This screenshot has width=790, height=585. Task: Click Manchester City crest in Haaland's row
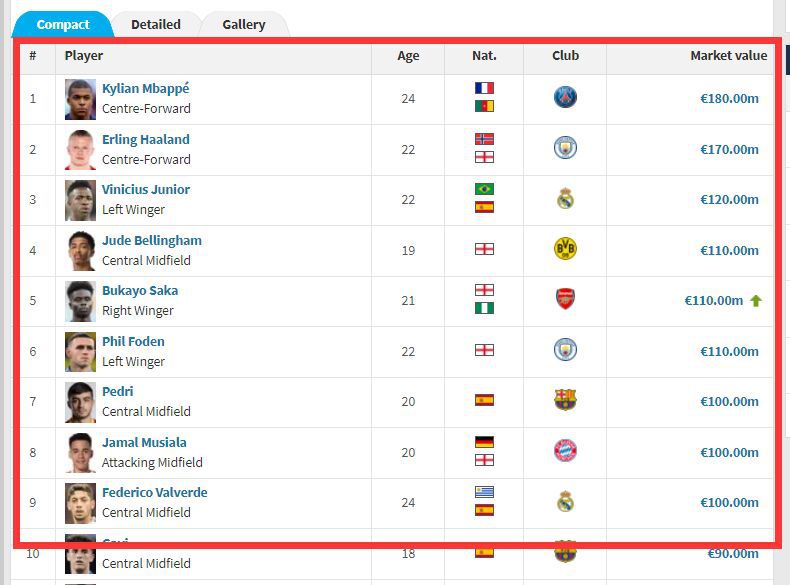(x=565, y=149)
